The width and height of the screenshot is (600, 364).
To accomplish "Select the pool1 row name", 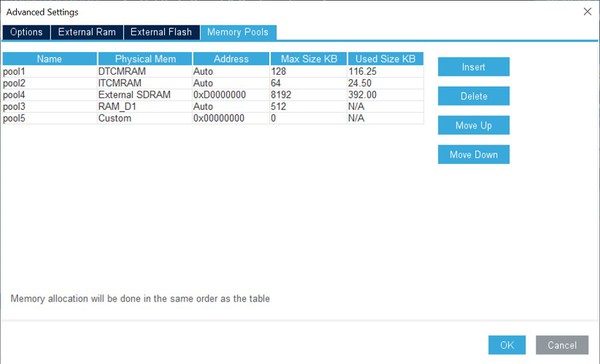I will (x=50, y=72).
